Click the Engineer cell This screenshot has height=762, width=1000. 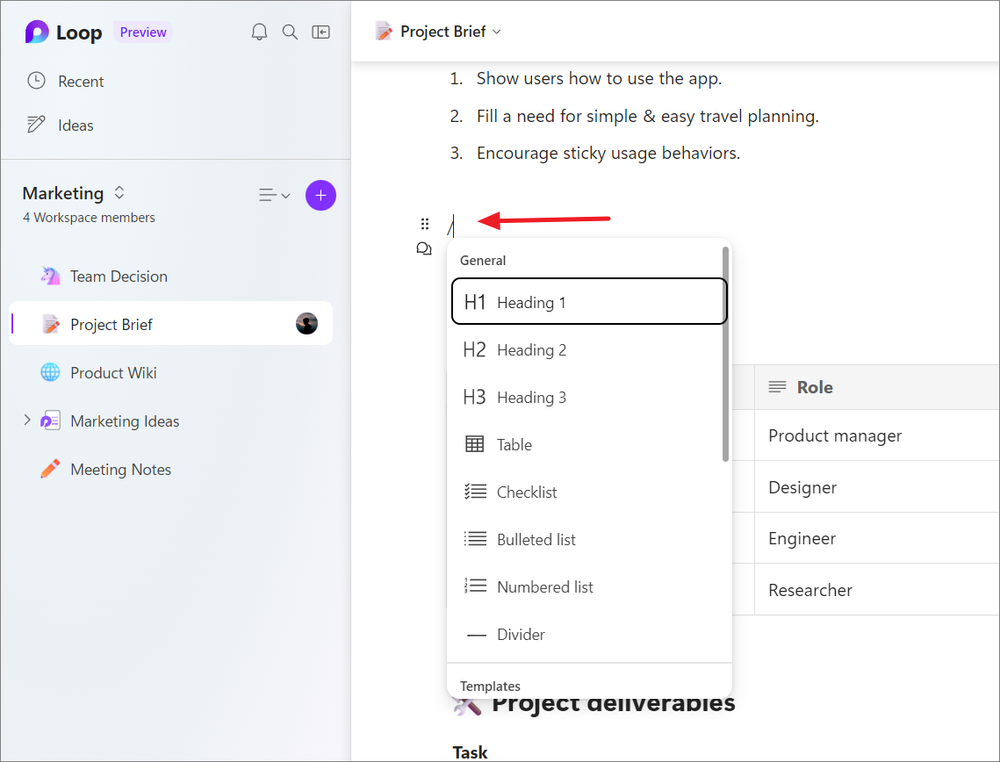[x=877, y=538]
